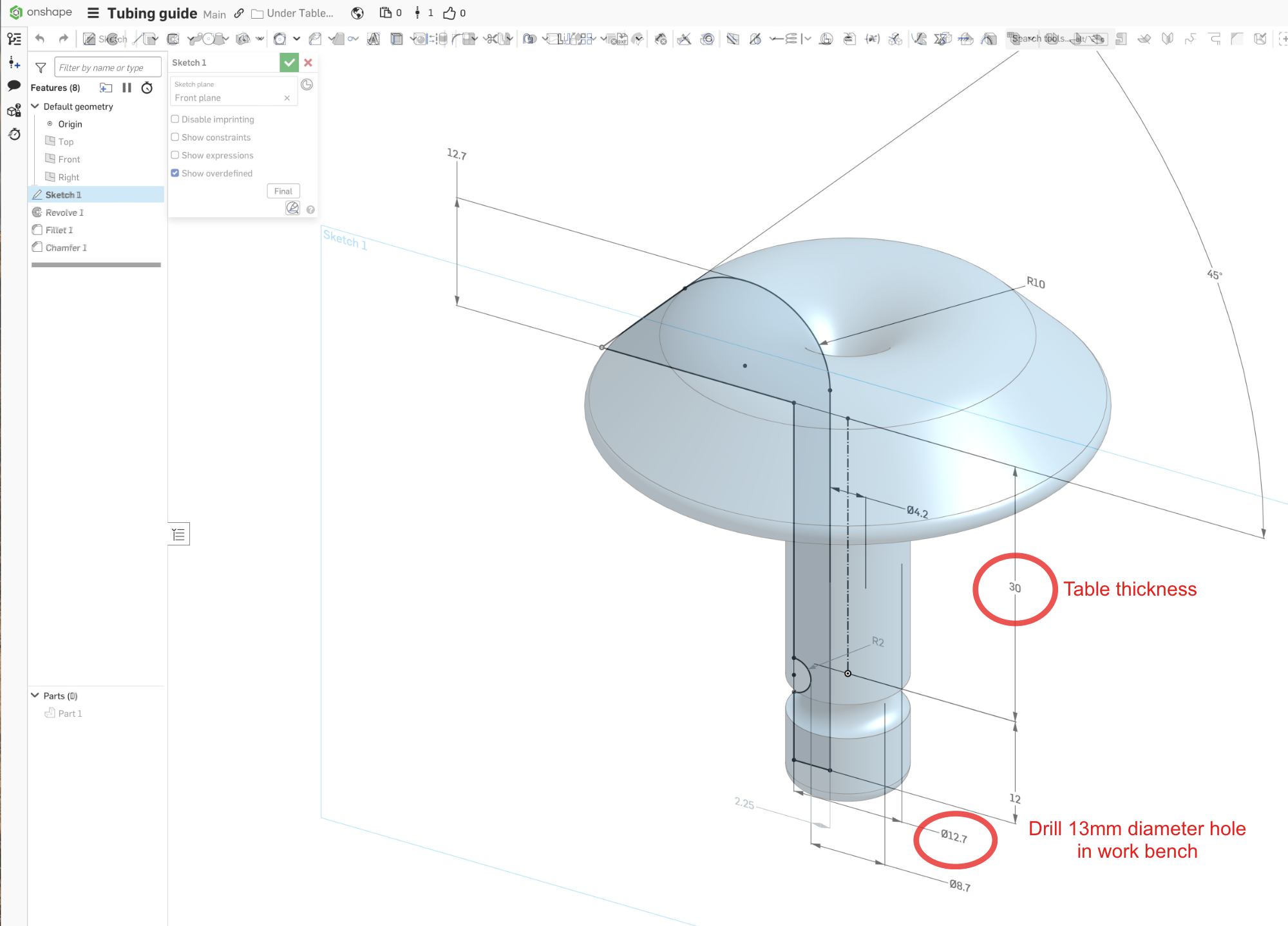Click the link icon next to Main

[x=239, y=13]
